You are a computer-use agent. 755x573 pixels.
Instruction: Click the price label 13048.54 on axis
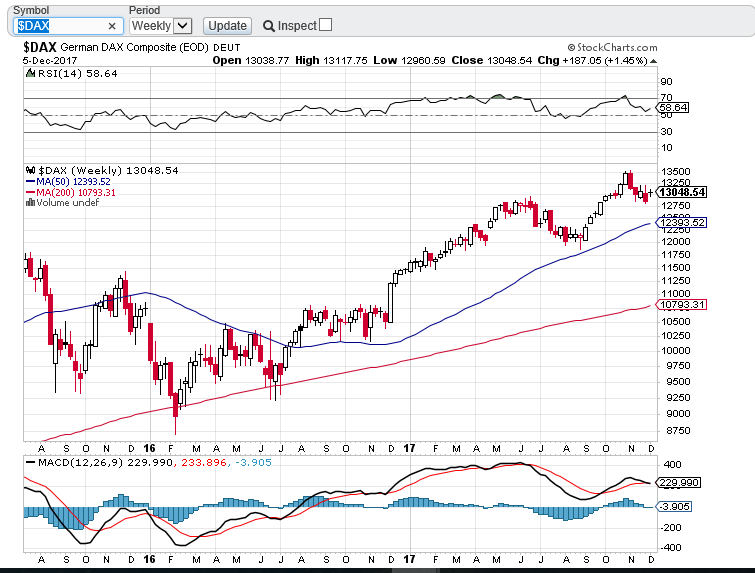682,192
